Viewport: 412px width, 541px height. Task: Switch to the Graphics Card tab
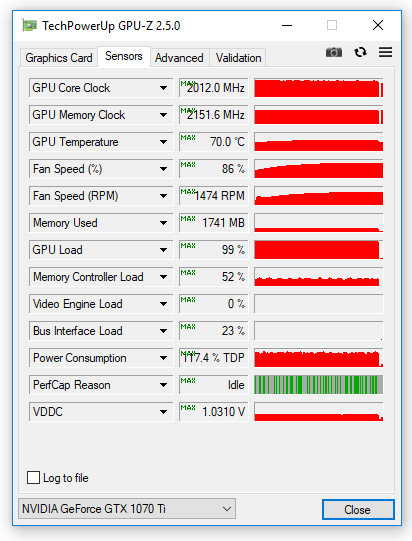[59, 58]
